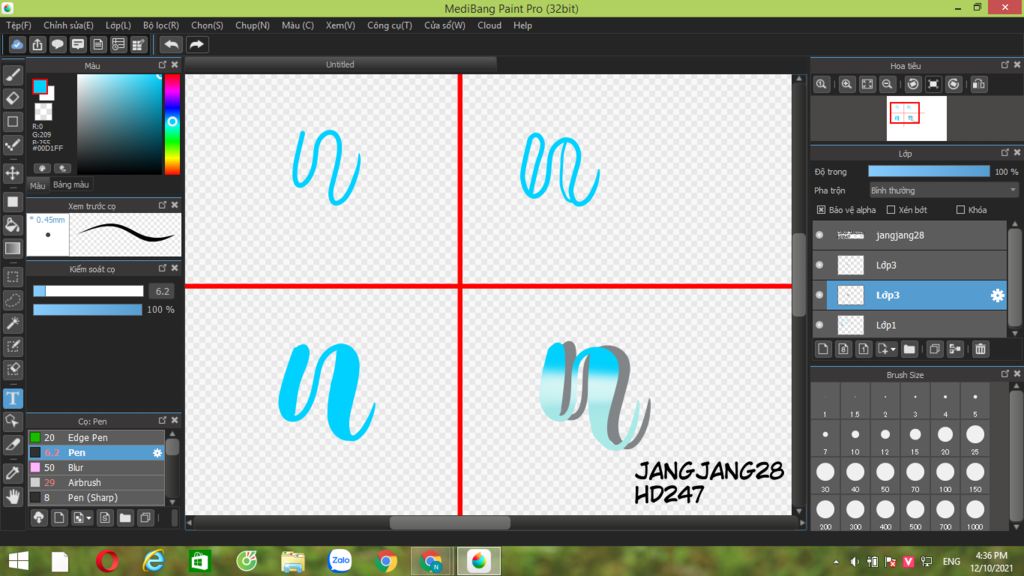Enable the Xén bớt checkbox
The image size is (1024, 576).
pos(891,210)
